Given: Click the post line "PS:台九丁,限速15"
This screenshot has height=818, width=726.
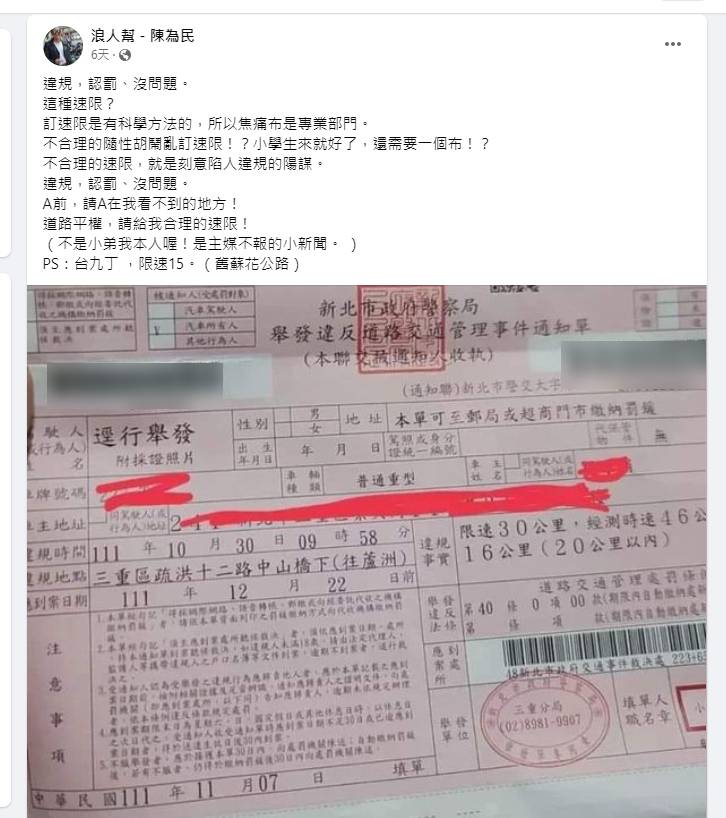Looking at the screenshot, I should point(171,263).
